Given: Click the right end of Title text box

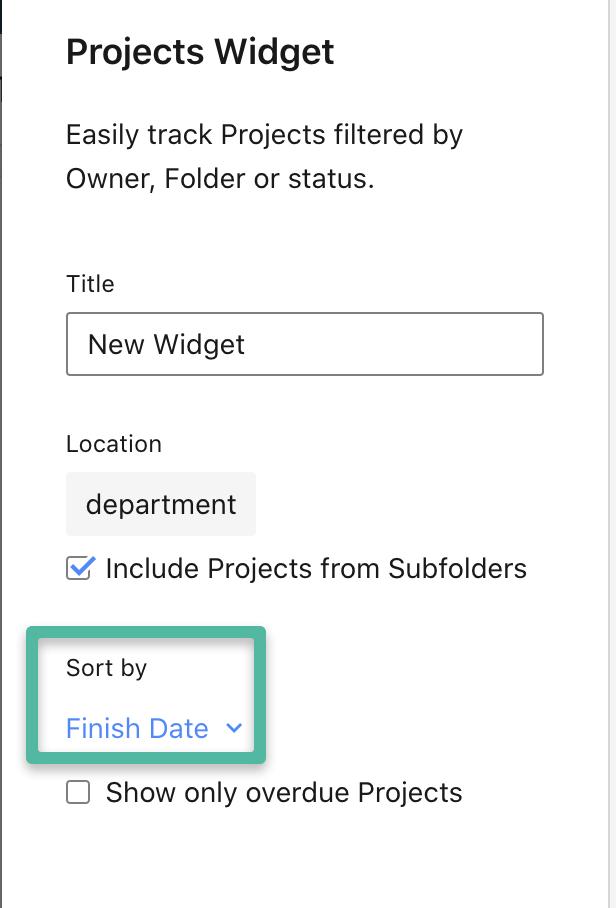Looking at the screenshot, I should tap(520, 344).
